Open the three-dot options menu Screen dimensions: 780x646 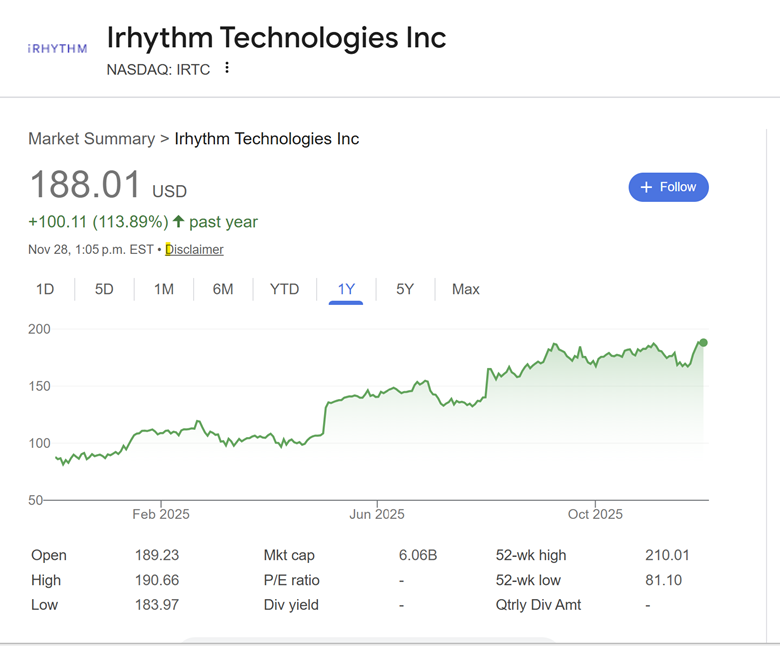(227, 68)
